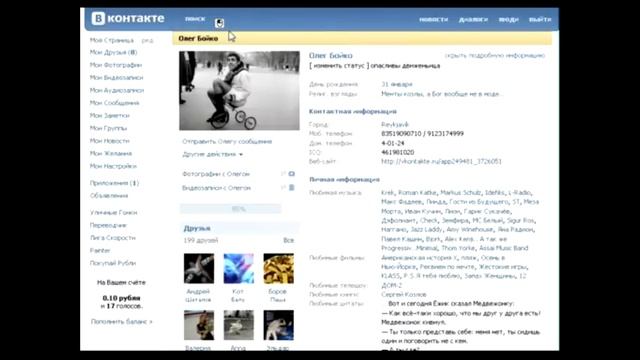Viewport: 640px width, 360px height.
Task: Open Фотографии с Олегом link
Action: click(216, 174)
